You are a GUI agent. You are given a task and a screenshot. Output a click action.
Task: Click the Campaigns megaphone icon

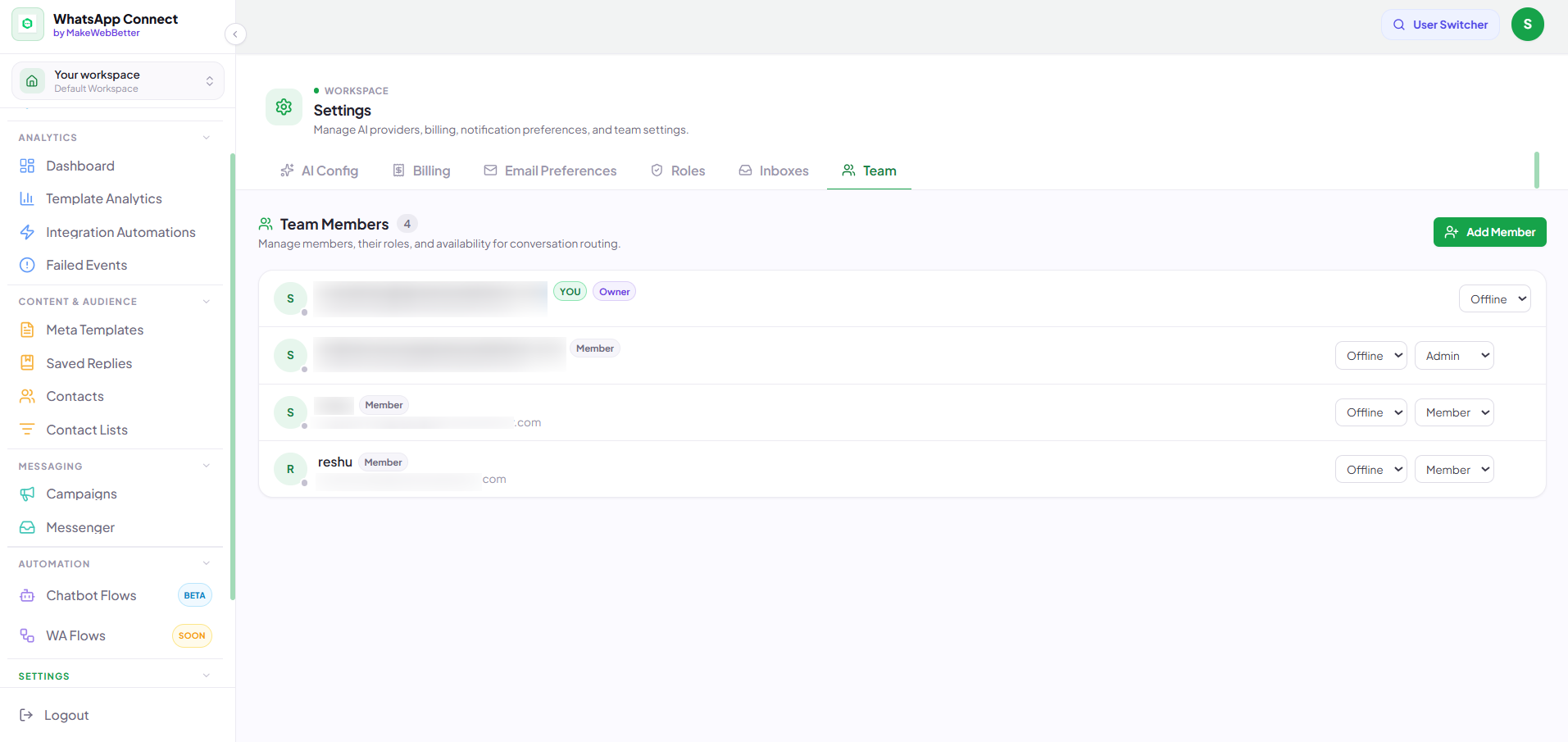pos(27,494)
